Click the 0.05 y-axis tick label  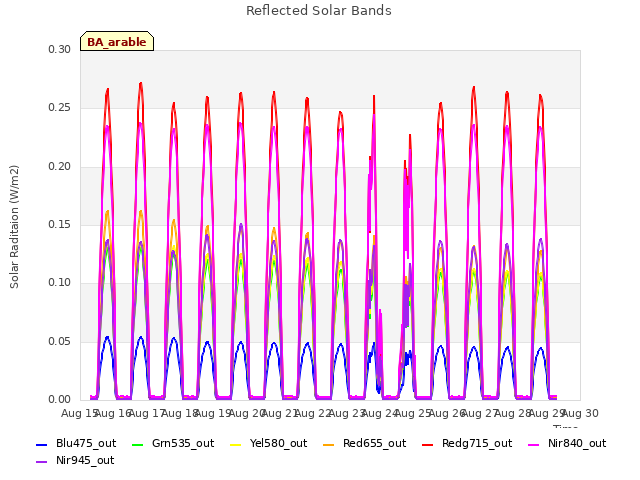pos(60,341)
